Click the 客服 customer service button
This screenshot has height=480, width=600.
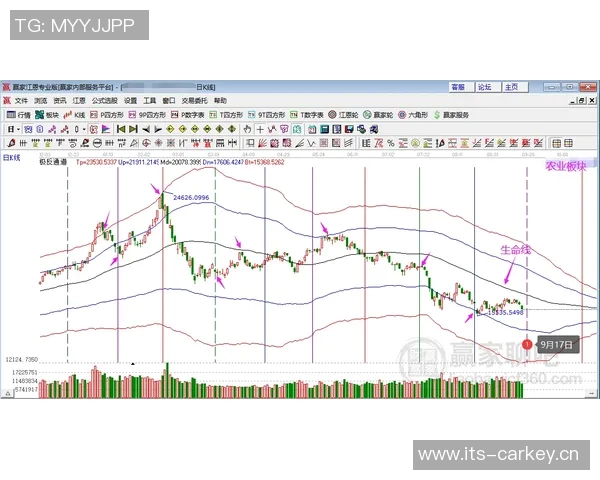pyautogui.click(x=458, y=87)
